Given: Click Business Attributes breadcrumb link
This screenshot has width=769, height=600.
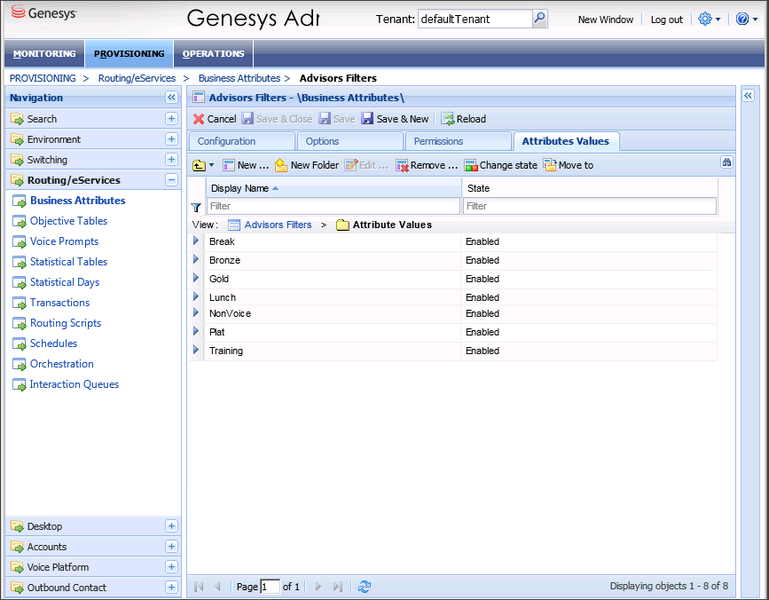Looking at the screenshot, I should (x=239, y=78).
